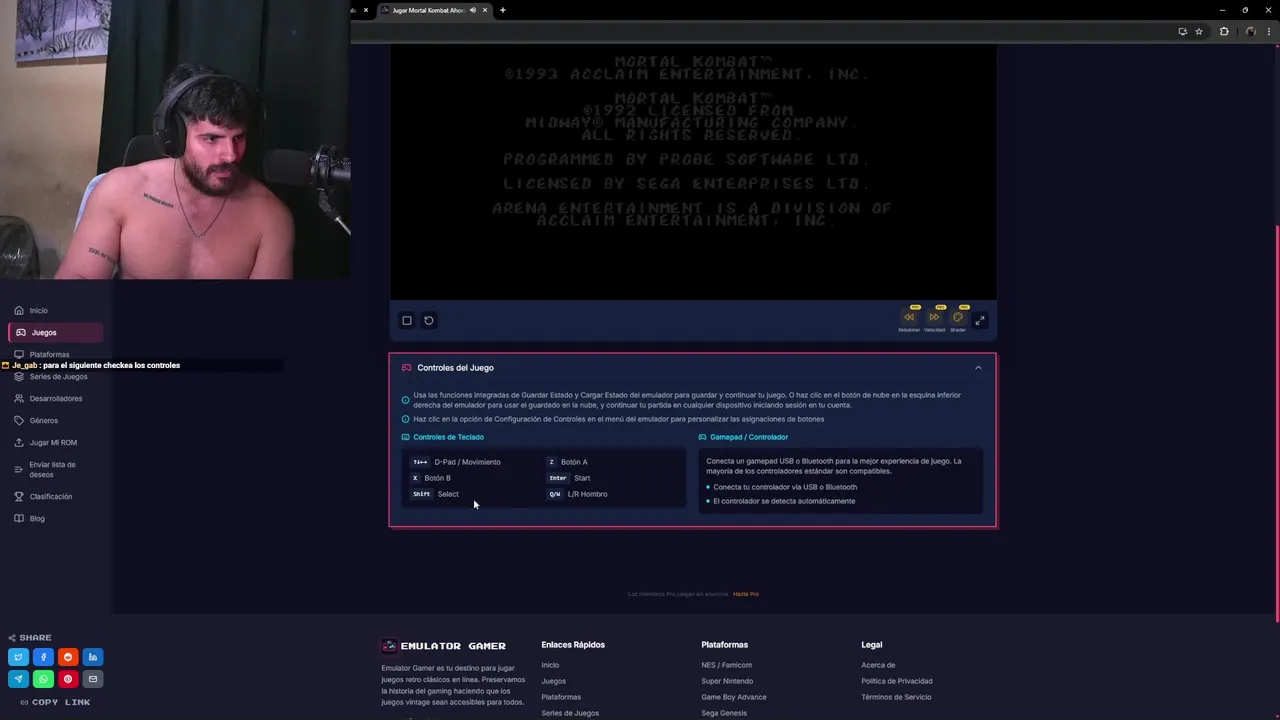Open Jugar Mi ROM in sidebar
This screenshot has height=720, width=1280.
tap(56, 442)
